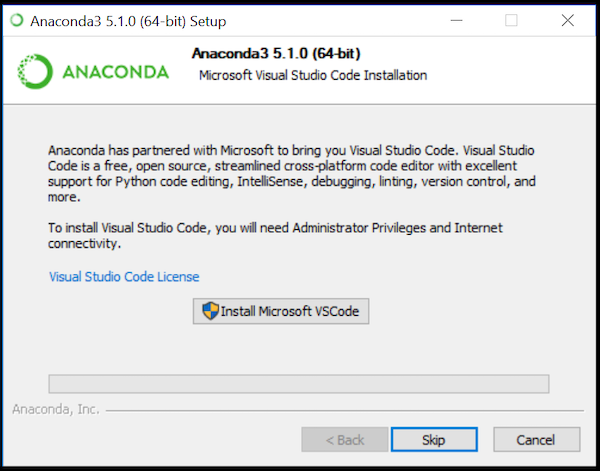
Task: Click the paragraph about partnering with Microsoft
Action: pyautogui.click(x=292, y=173)
